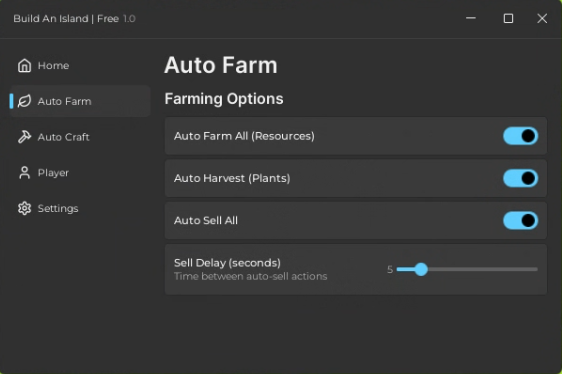The image size is (562, 374).
Task: Select the Auto Farm sidebar label
Action: click(65, 101)
